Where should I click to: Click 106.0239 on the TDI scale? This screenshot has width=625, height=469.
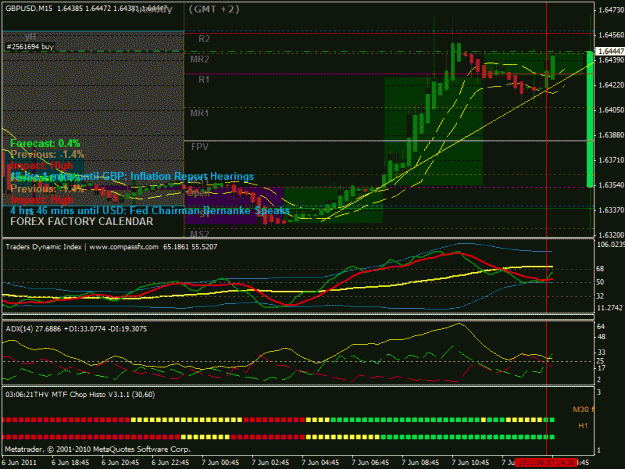coord(610,244)
